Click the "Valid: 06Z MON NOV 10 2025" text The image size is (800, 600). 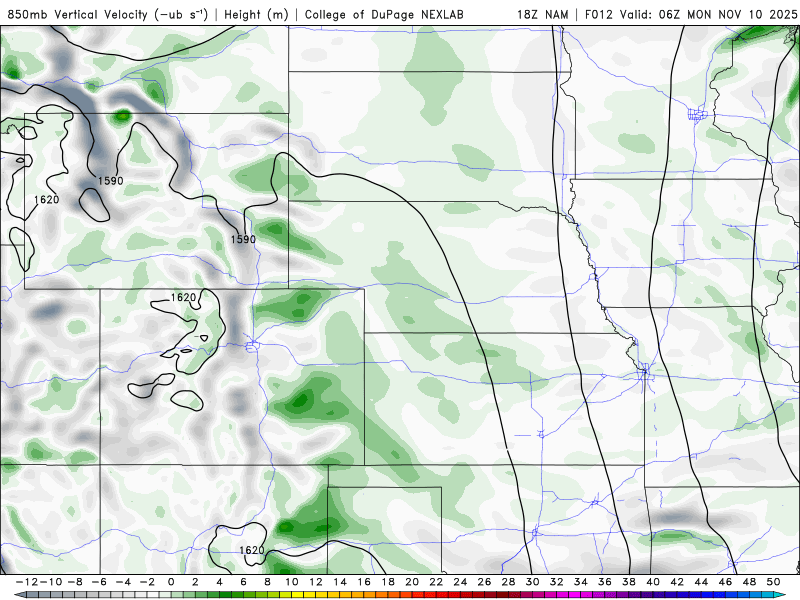click(x=708, y=14)
